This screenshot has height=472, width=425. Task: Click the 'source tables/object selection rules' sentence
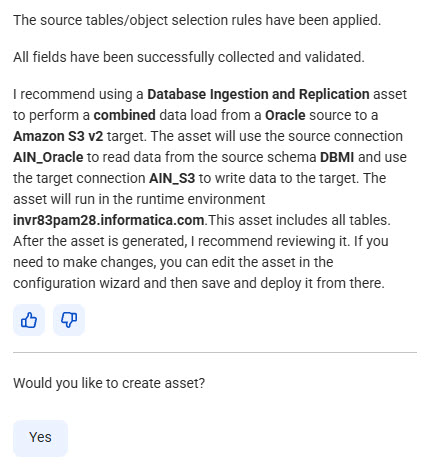point(197,20)
